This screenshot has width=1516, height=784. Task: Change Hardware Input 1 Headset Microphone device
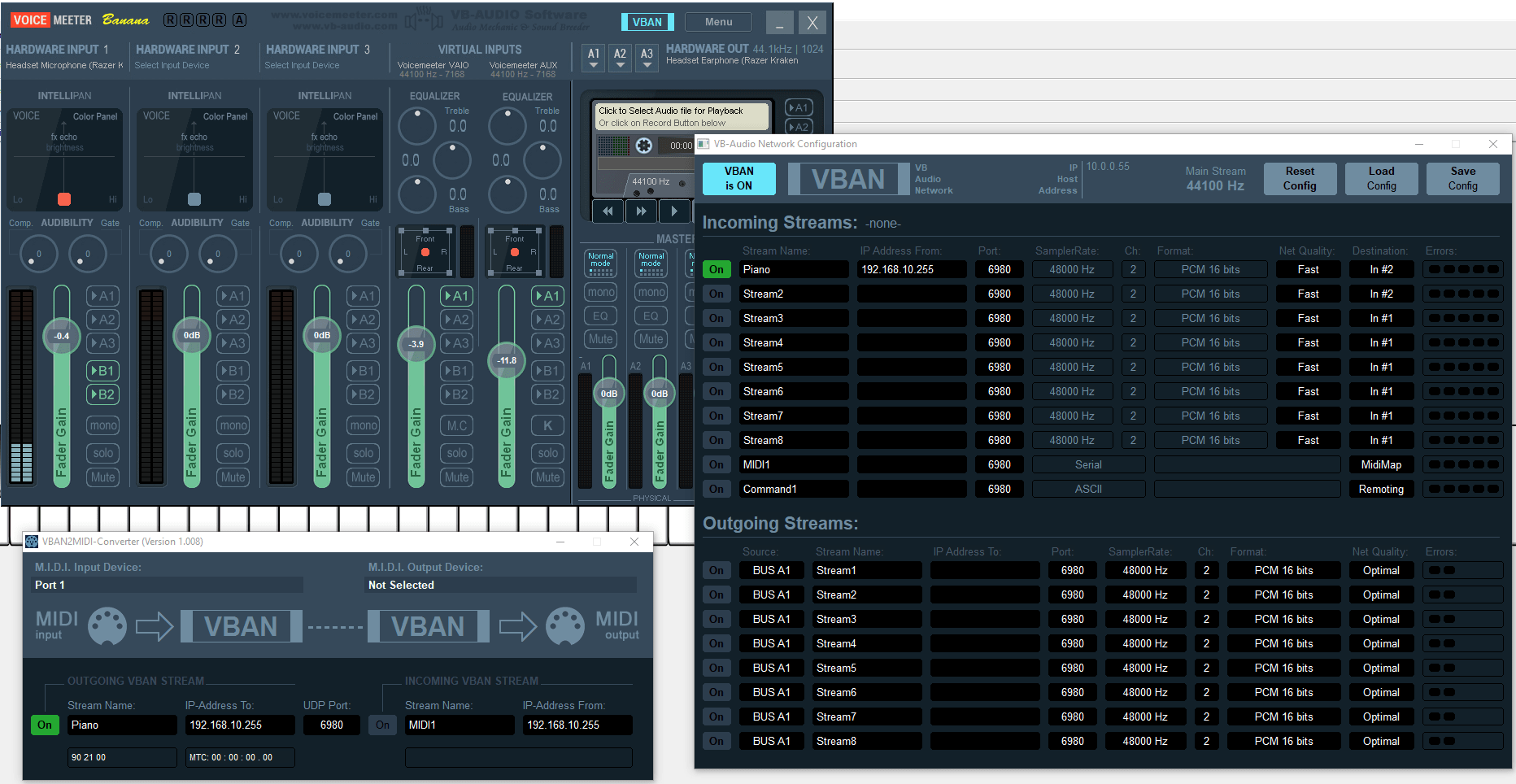point(64,65)
